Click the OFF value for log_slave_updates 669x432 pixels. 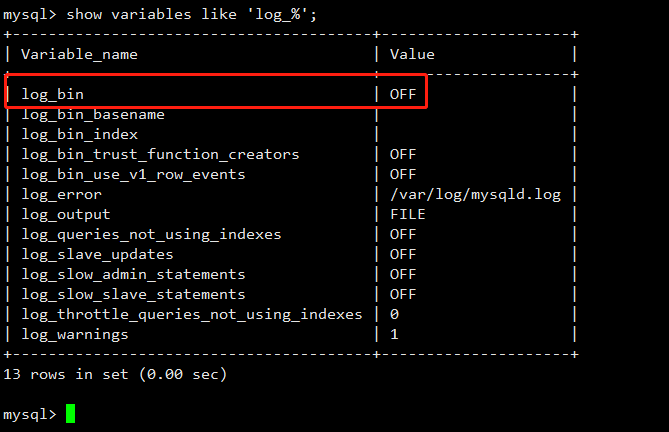pyautogui.click(x=403, y=254)
